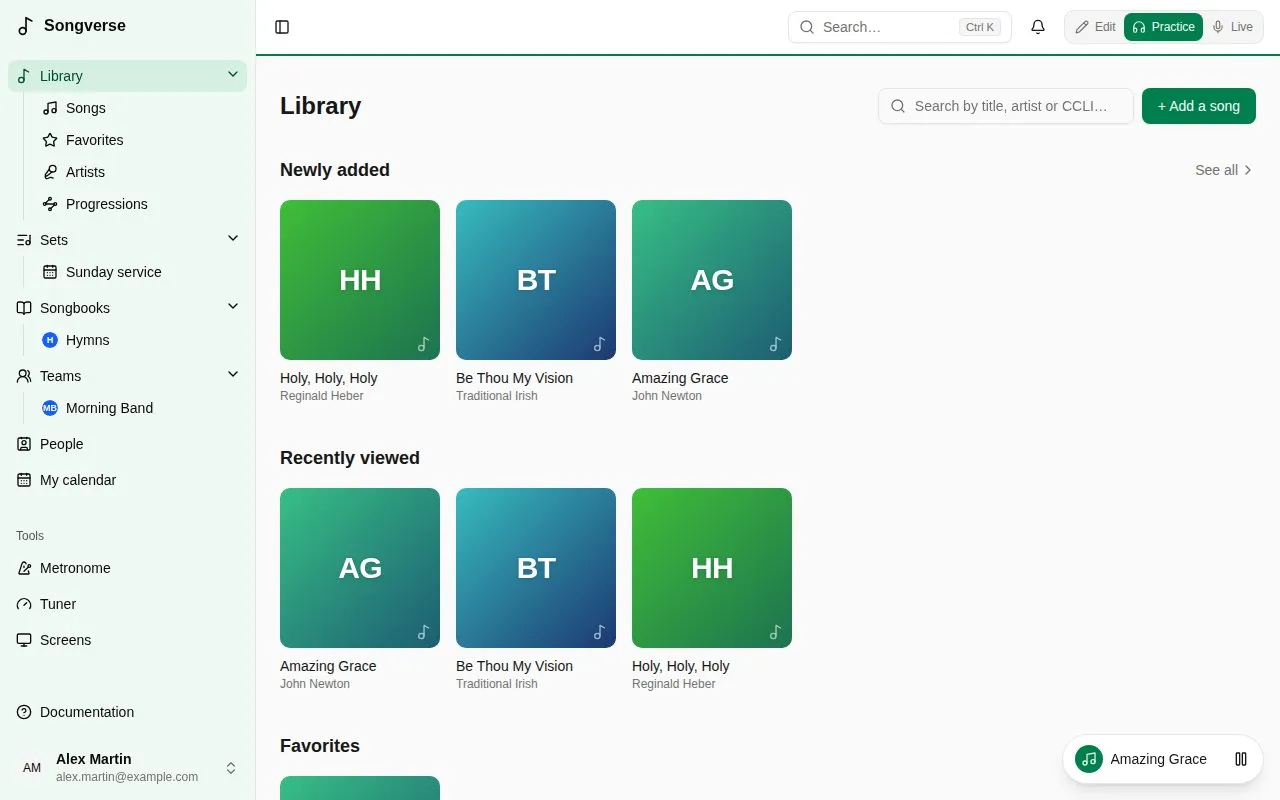Viewport: 1280px width, 800px height.
Task: Click the Reginald Heber artist under Newly added
Action: 322,396
